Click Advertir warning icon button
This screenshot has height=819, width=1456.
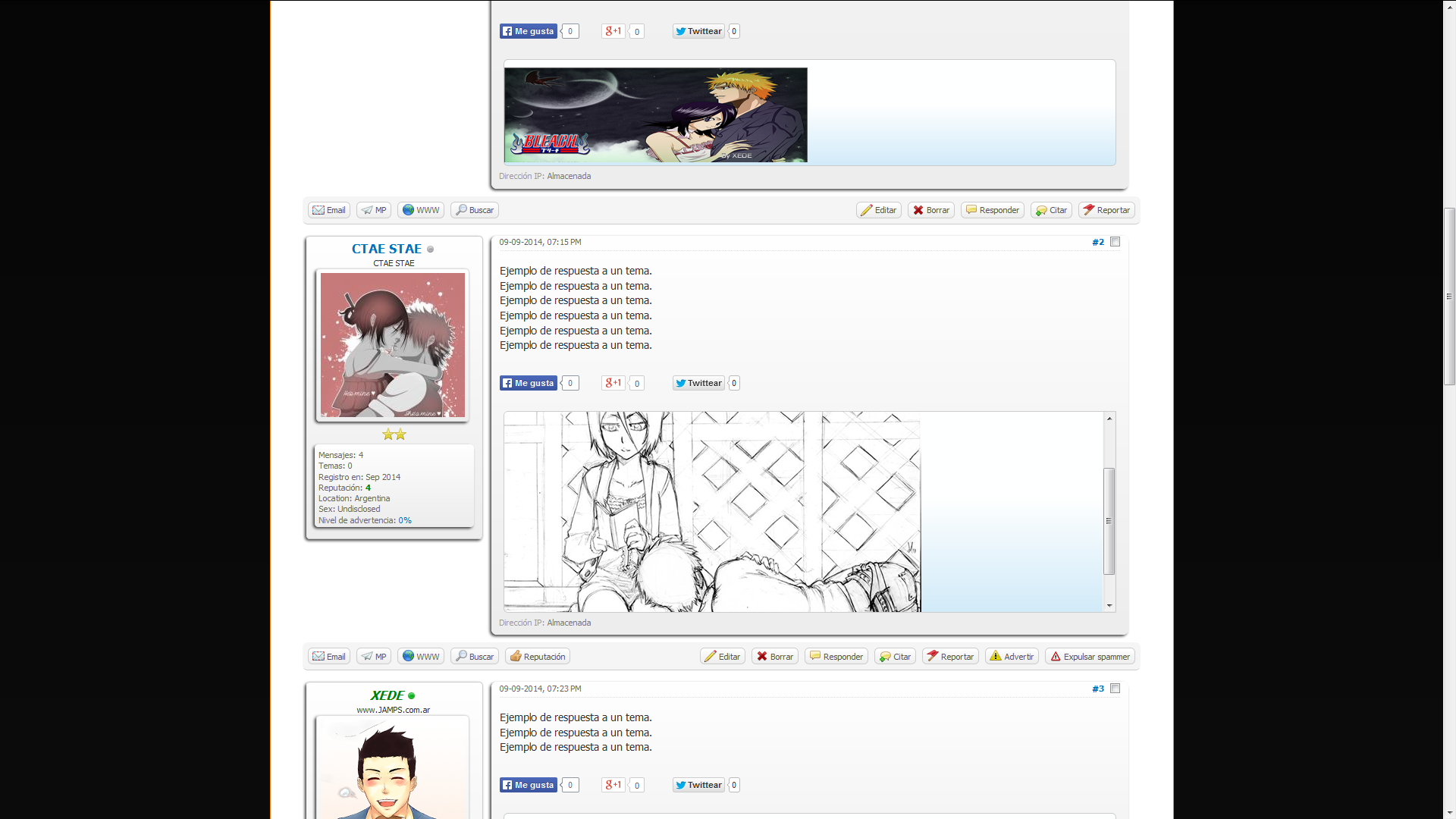click(x=1012, y=657)
